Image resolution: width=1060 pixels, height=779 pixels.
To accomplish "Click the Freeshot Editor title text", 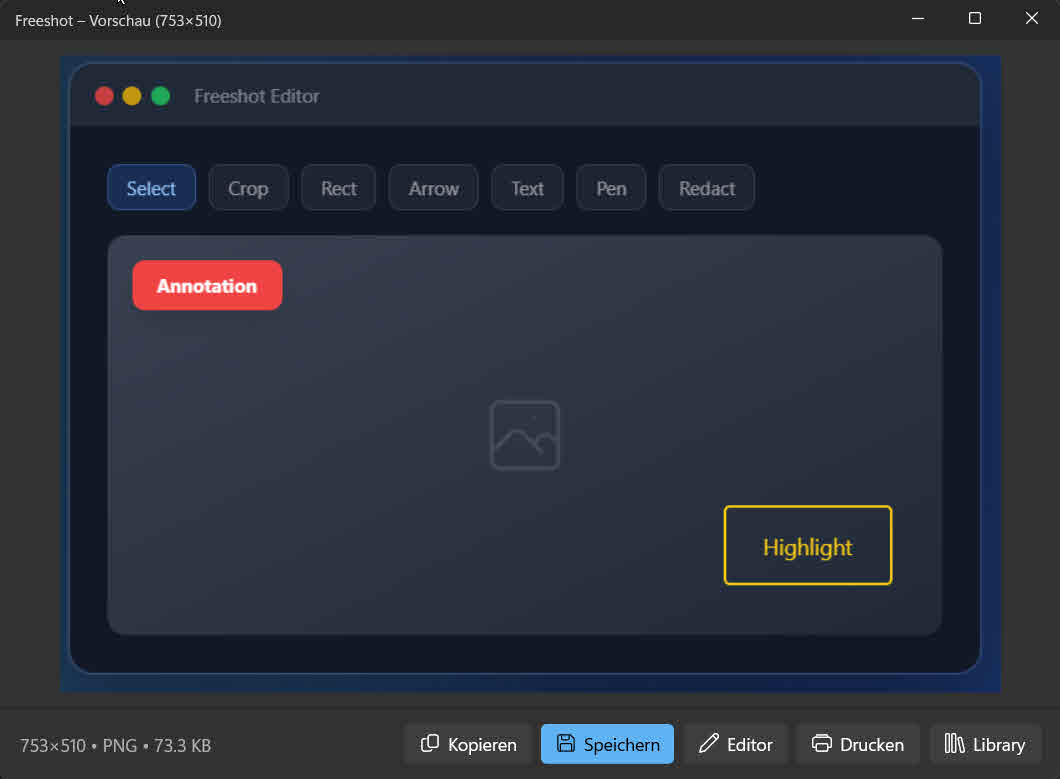I will click(x=257, y=96).
